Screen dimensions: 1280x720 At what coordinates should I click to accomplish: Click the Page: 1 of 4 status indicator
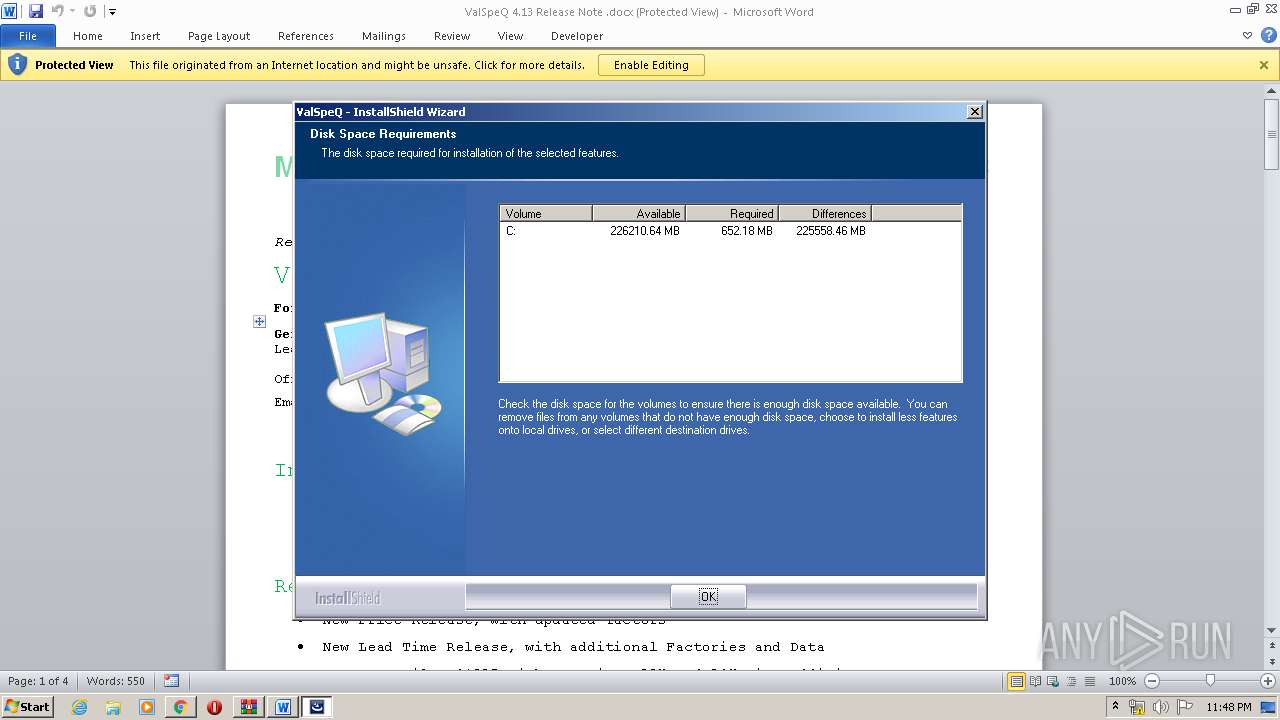[39, 681]
